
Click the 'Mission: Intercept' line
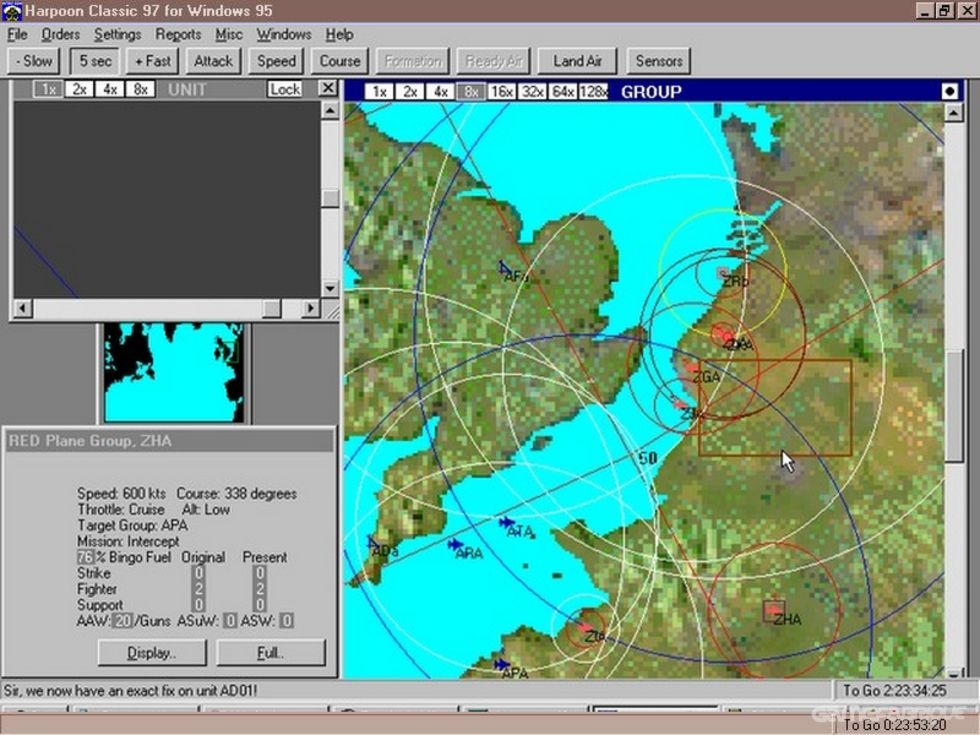(128, 541)
